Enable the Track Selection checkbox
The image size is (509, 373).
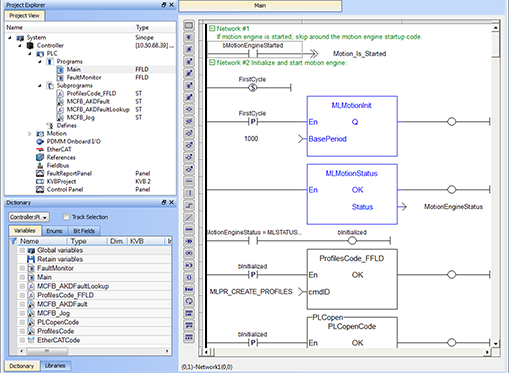[66, 217]
